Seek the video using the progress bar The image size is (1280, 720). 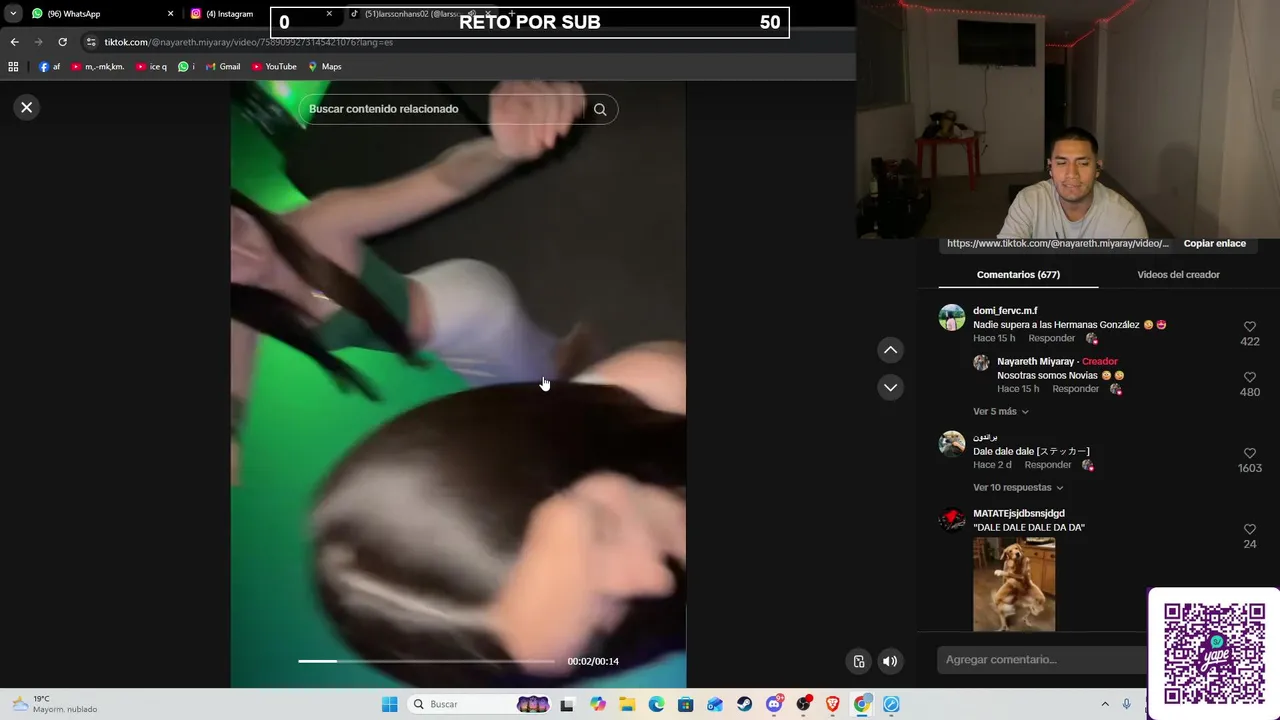tap(426, 661)
